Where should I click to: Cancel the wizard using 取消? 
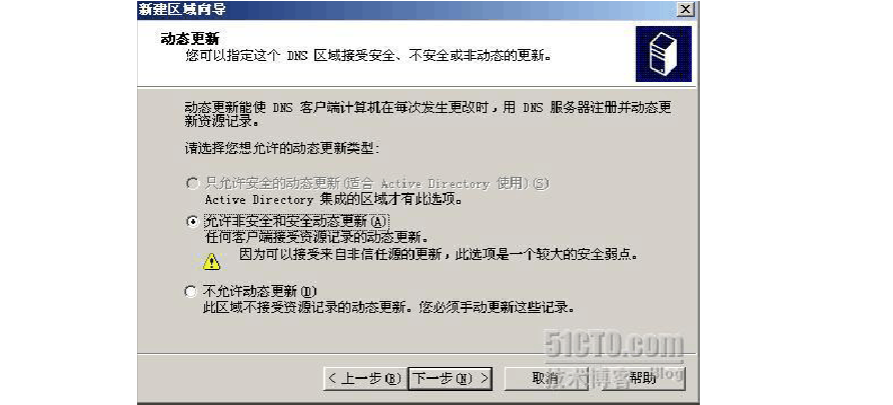tap(544, 378)
